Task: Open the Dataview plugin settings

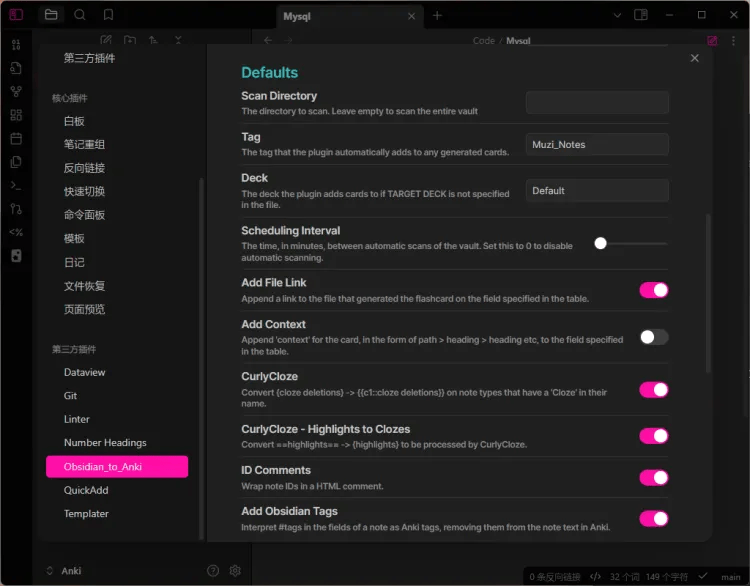Action: (x=117, y=372)
